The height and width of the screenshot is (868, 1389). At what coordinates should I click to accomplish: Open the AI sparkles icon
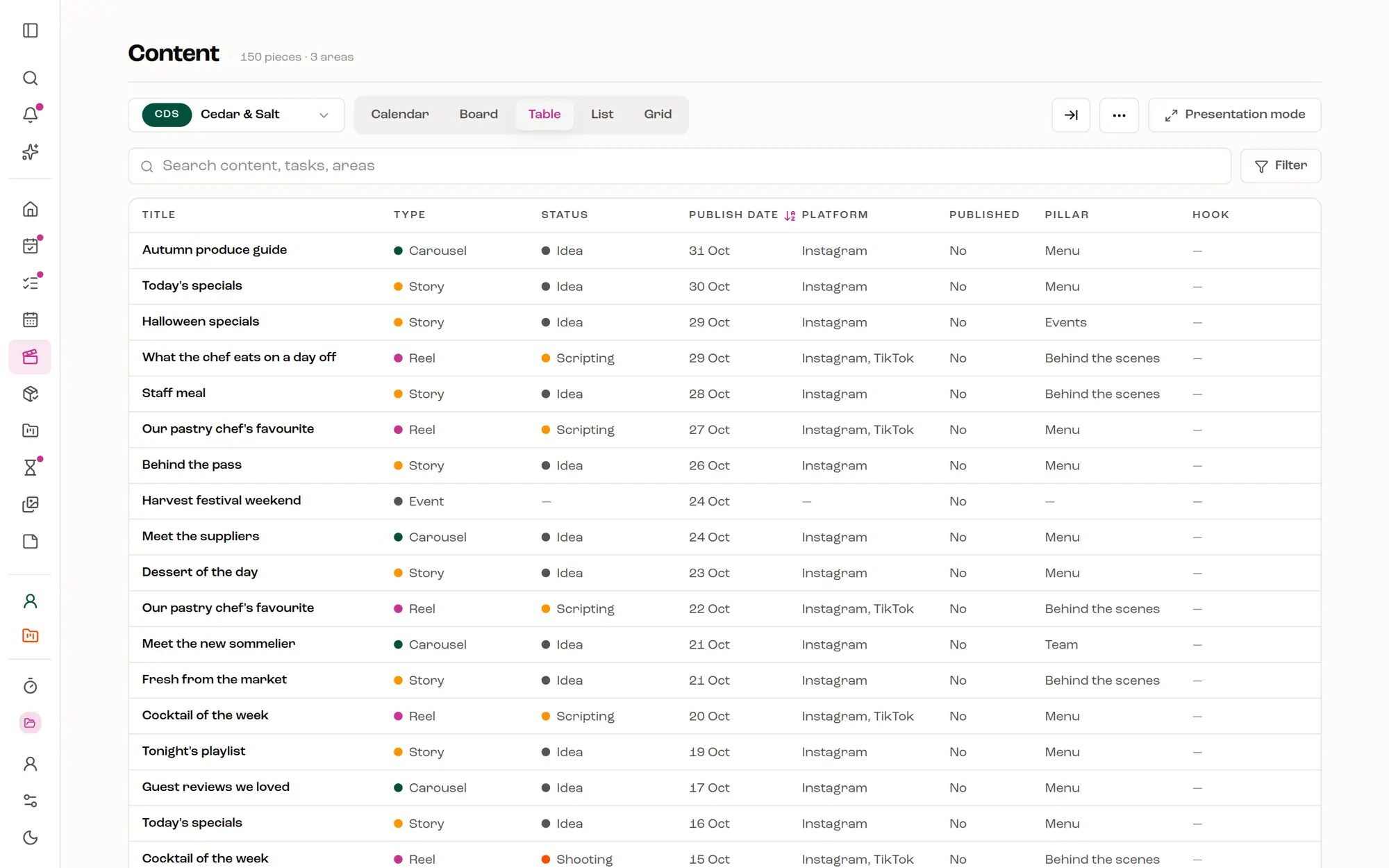click(x=30, y=151)
